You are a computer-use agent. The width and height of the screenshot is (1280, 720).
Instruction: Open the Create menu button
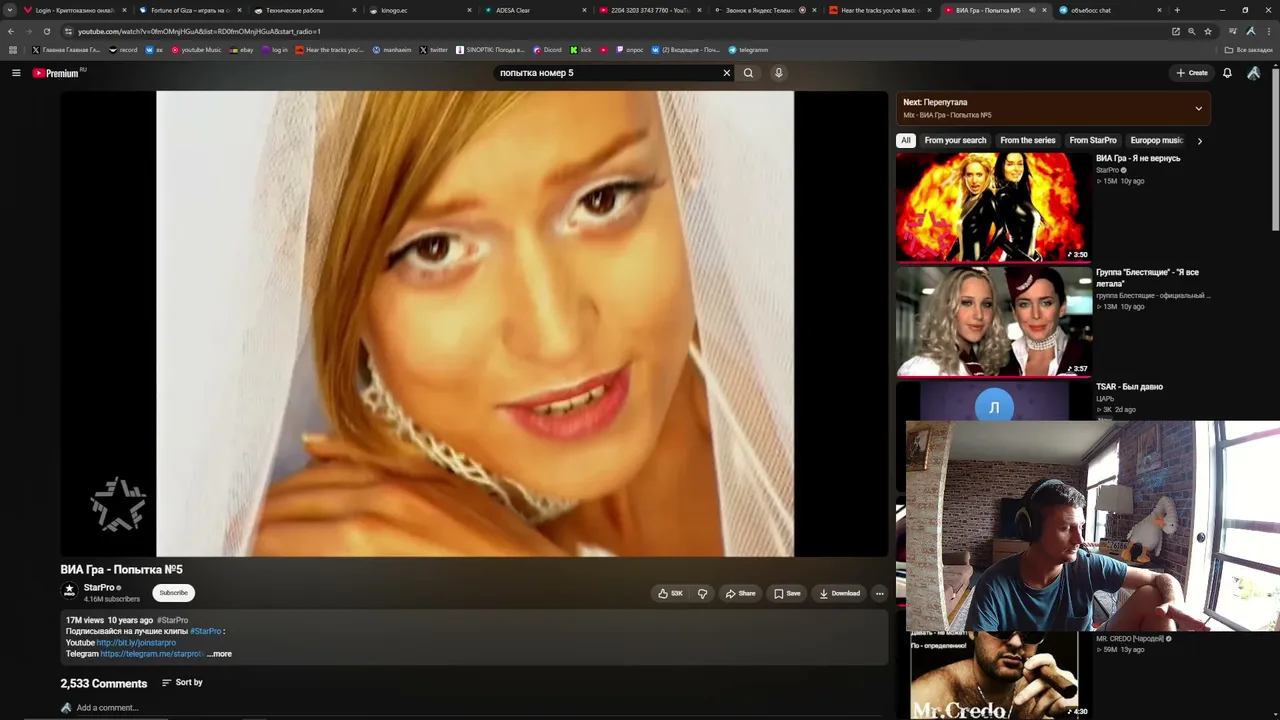coord(1192,73)
